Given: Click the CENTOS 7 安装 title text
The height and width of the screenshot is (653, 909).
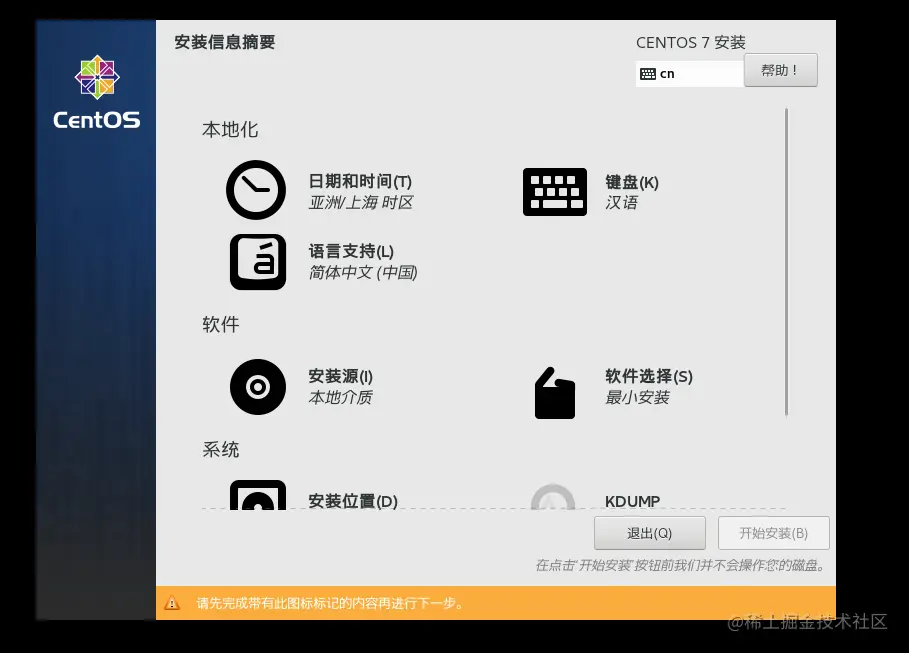Looking at the screenshot, I should click(690, 43).
